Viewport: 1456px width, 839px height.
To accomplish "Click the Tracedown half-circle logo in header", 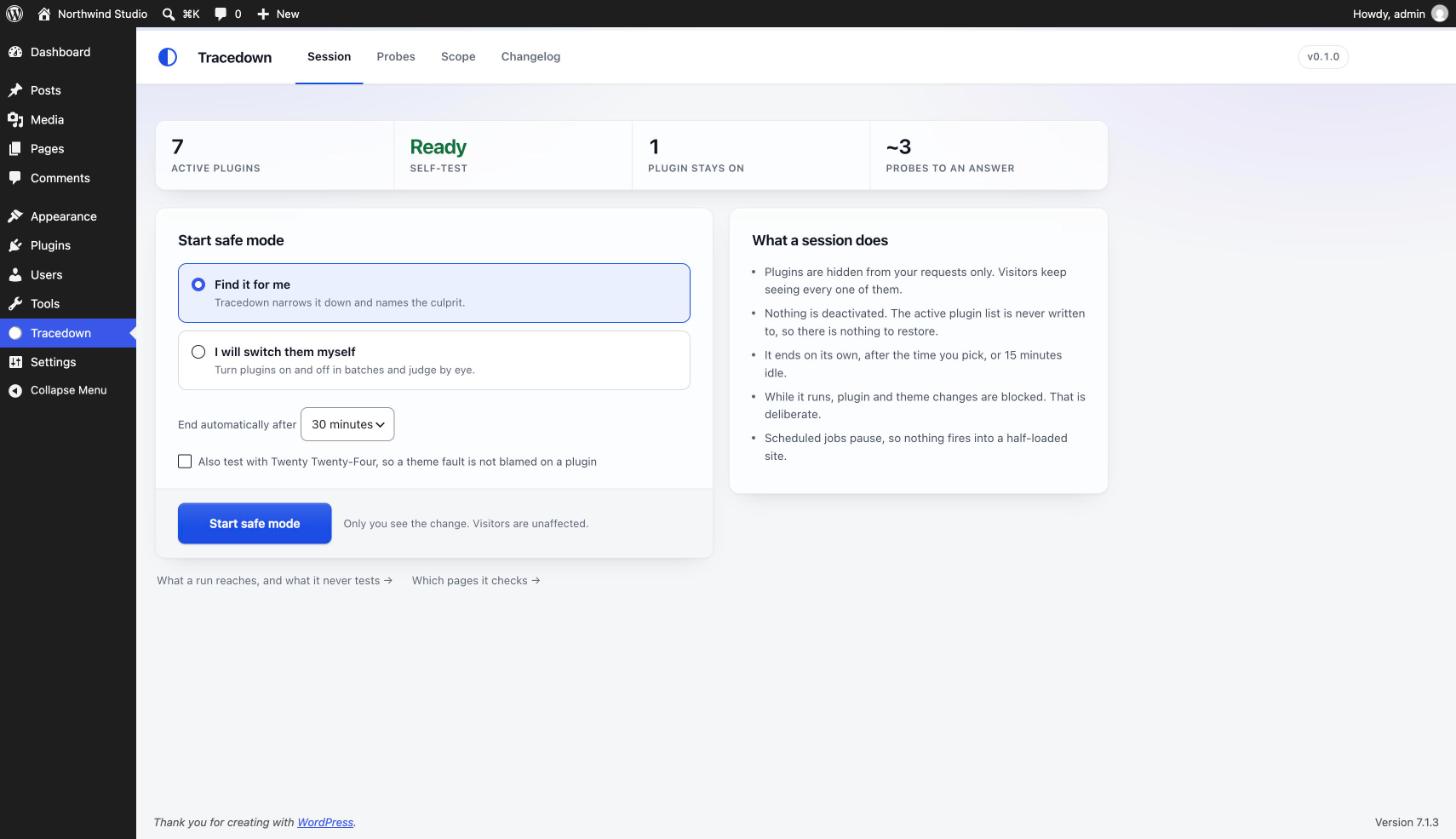I will point(168,57).
